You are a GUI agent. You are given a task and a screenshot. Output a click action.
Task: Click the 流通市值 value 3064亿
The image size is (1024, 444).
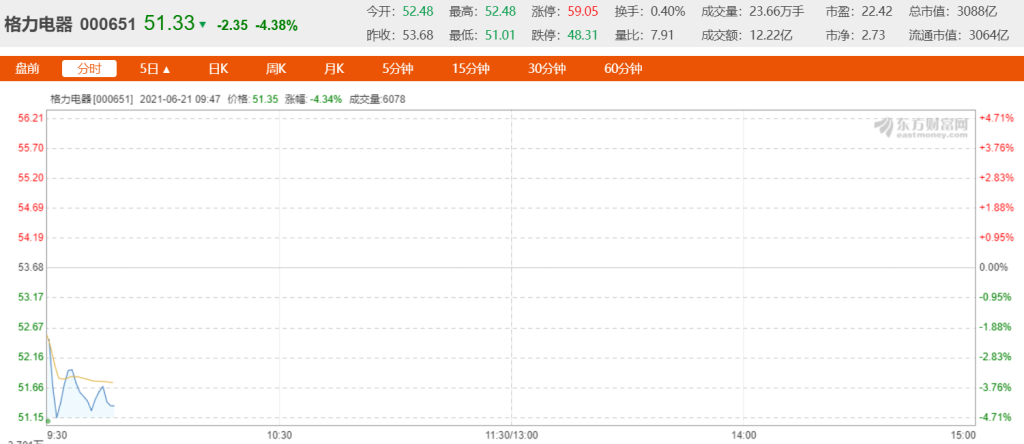[989, 35]
